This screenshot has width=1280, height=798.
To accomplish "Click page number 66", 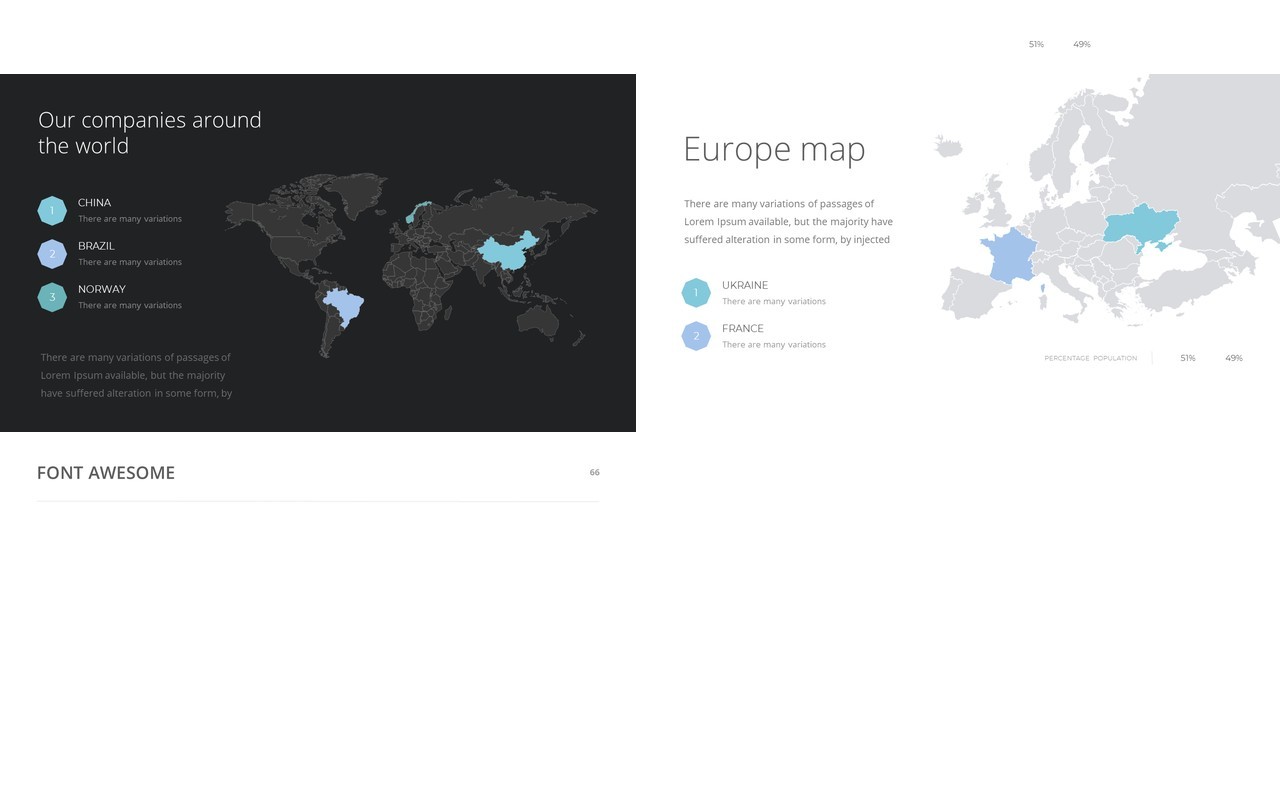I will [595, 472].
